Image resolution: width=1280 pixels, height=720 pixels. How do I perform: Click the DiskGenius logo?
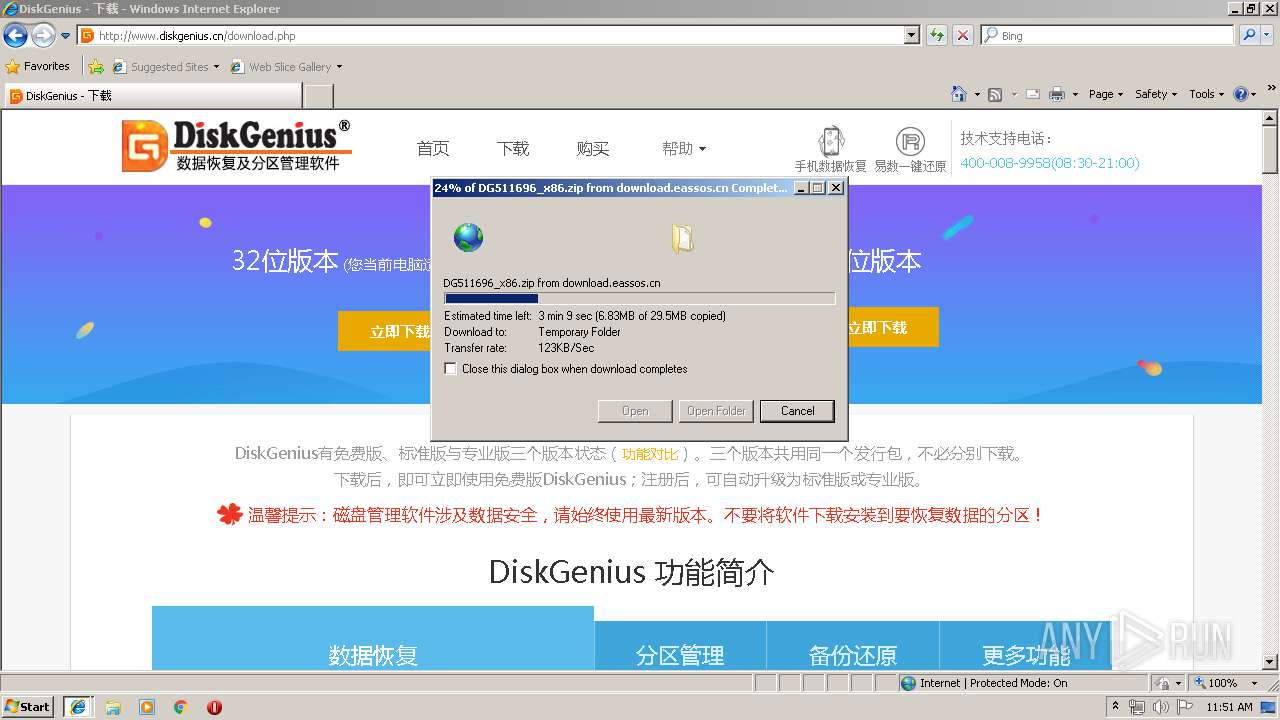point(236,146)
